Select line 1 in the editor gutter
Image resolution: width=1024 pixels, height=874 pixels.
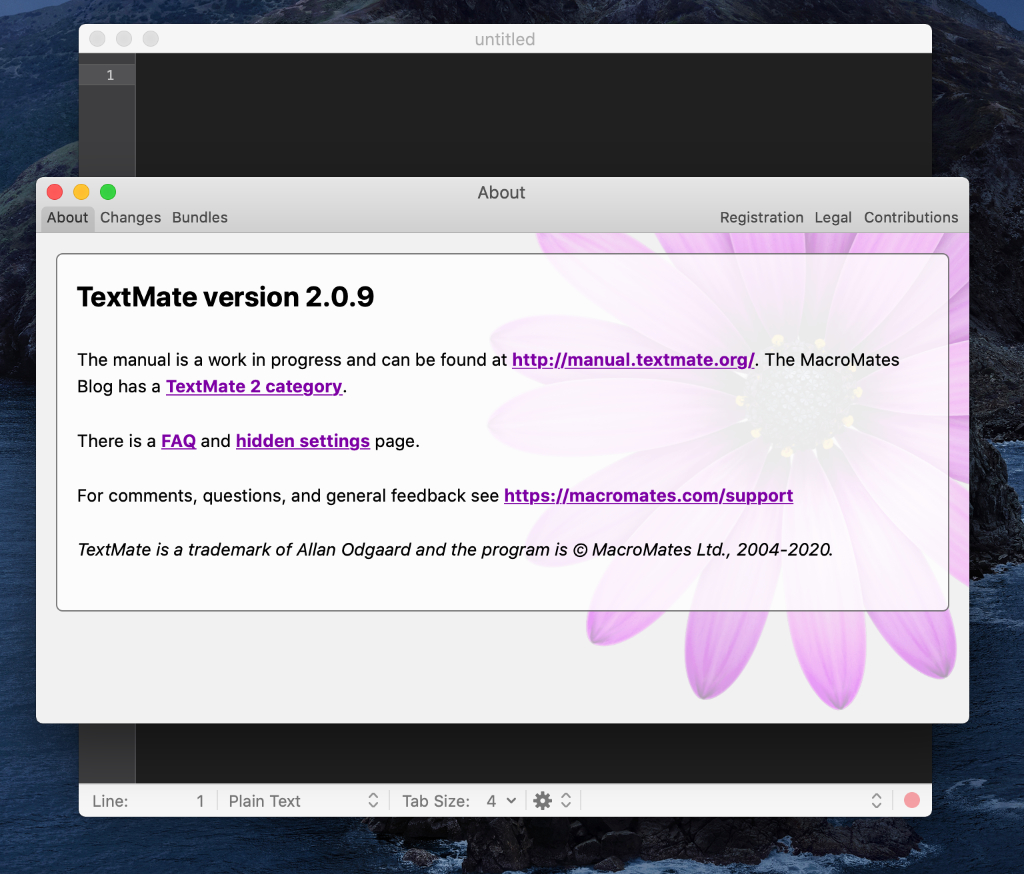point(108,75)
